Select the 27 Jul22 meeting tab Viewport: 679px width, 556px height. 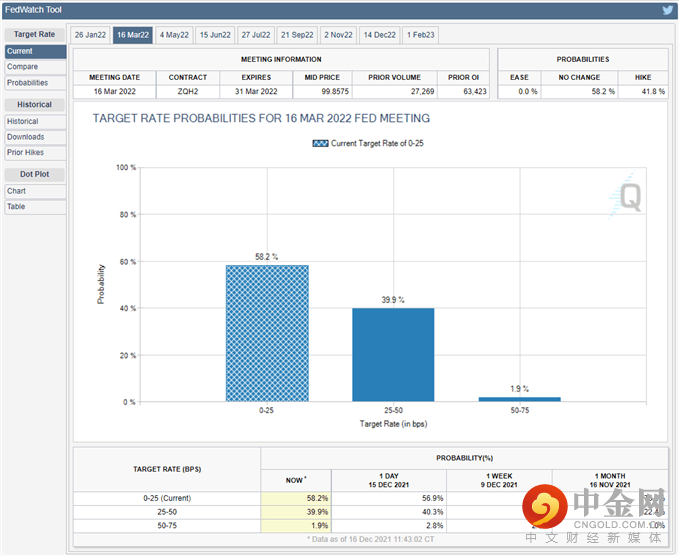pos(257,35)
